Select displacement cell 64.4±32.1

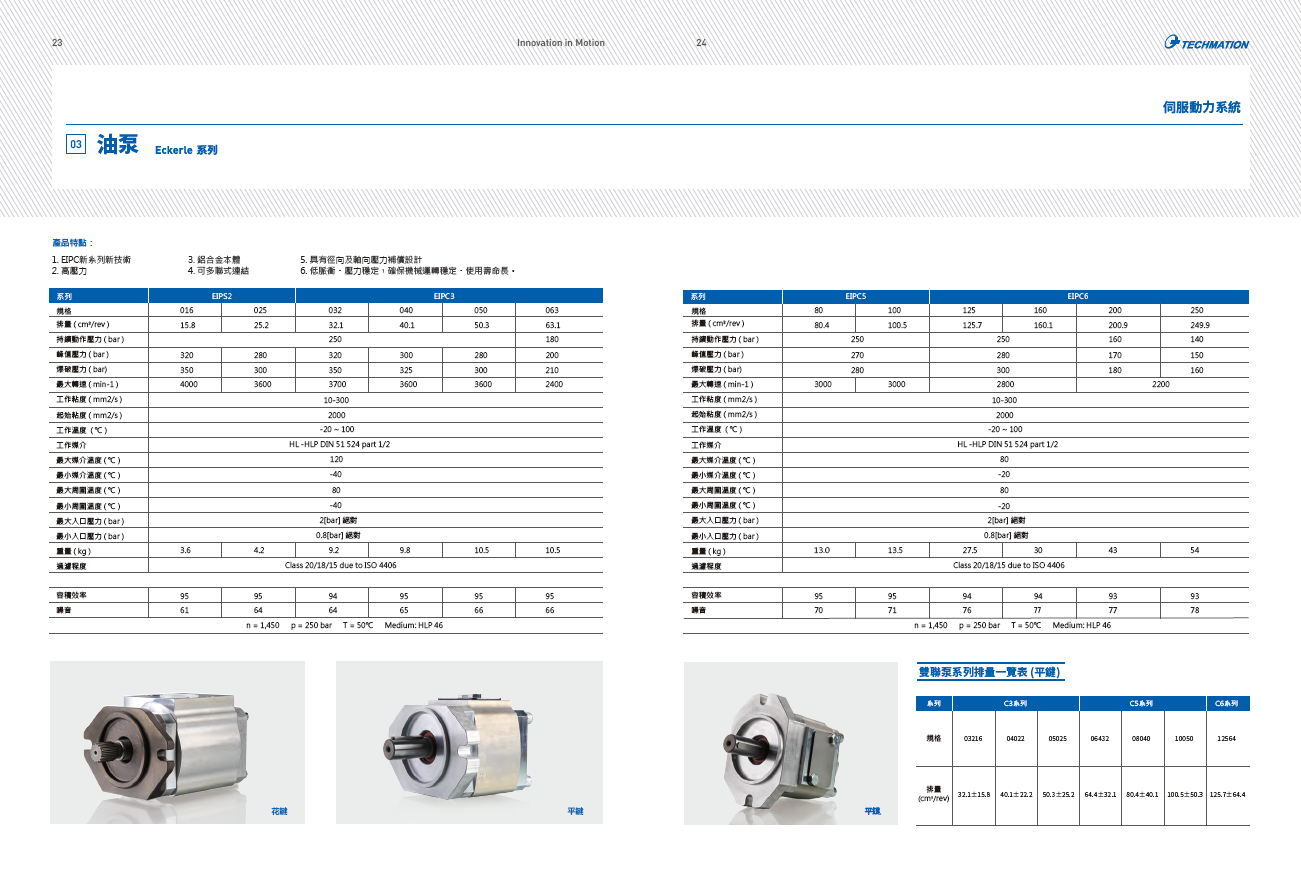coord(1100,795)
